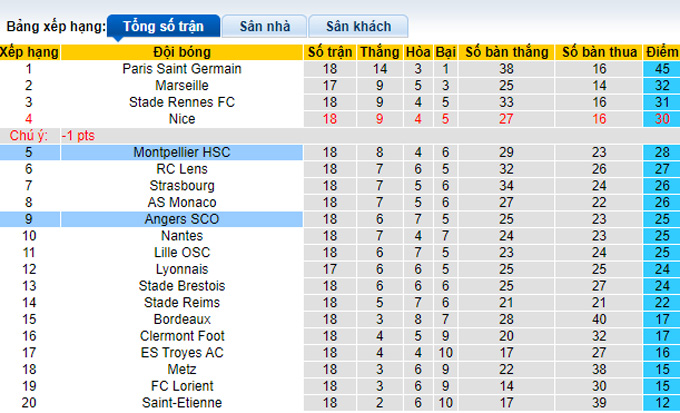This screenshot has height=413, width=680.
Task: Open the RC Lens team link
Action: 182,169
